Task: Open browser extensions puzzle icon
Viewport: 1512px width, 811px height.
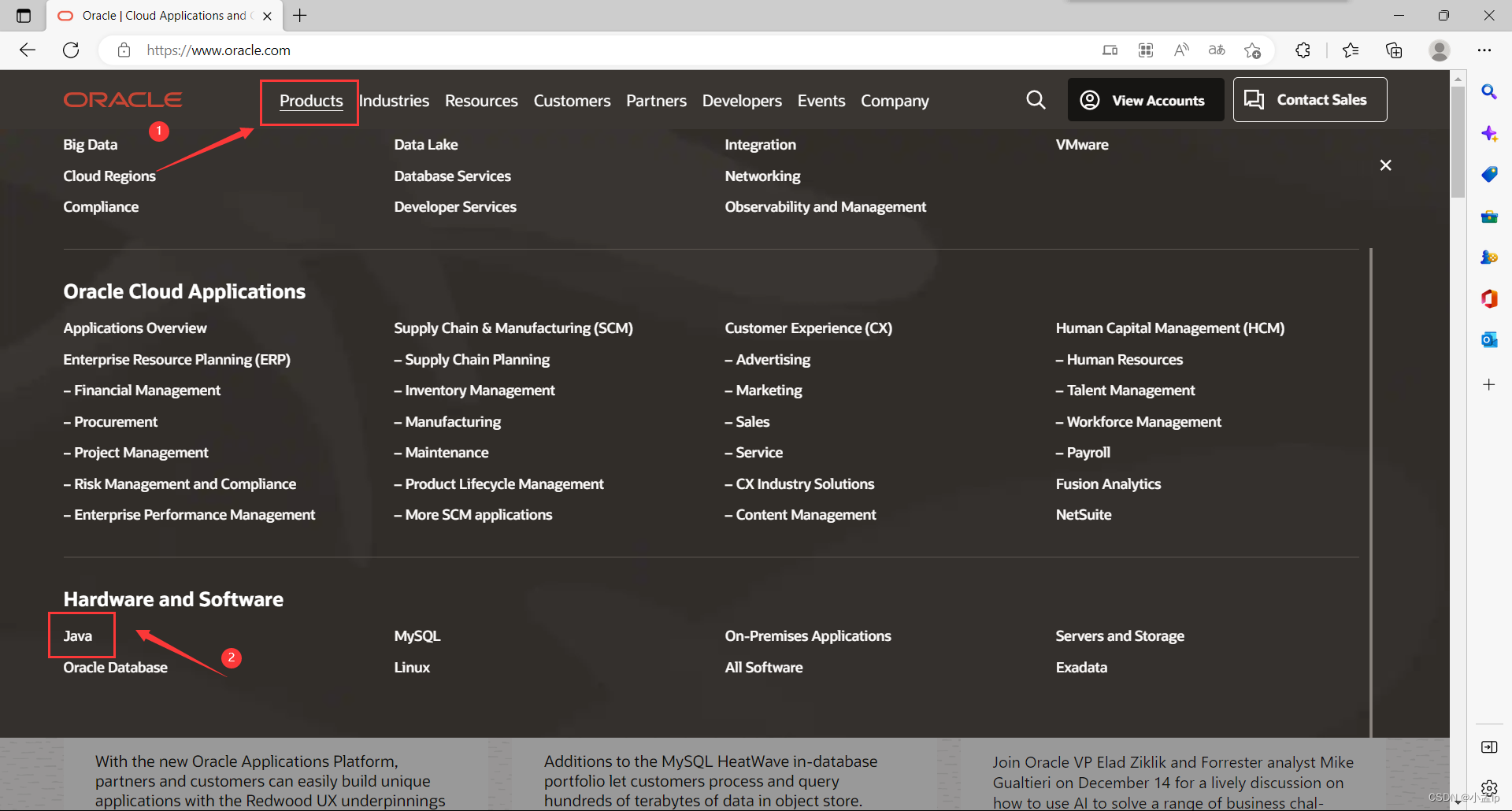Action: pos(1303,50)
